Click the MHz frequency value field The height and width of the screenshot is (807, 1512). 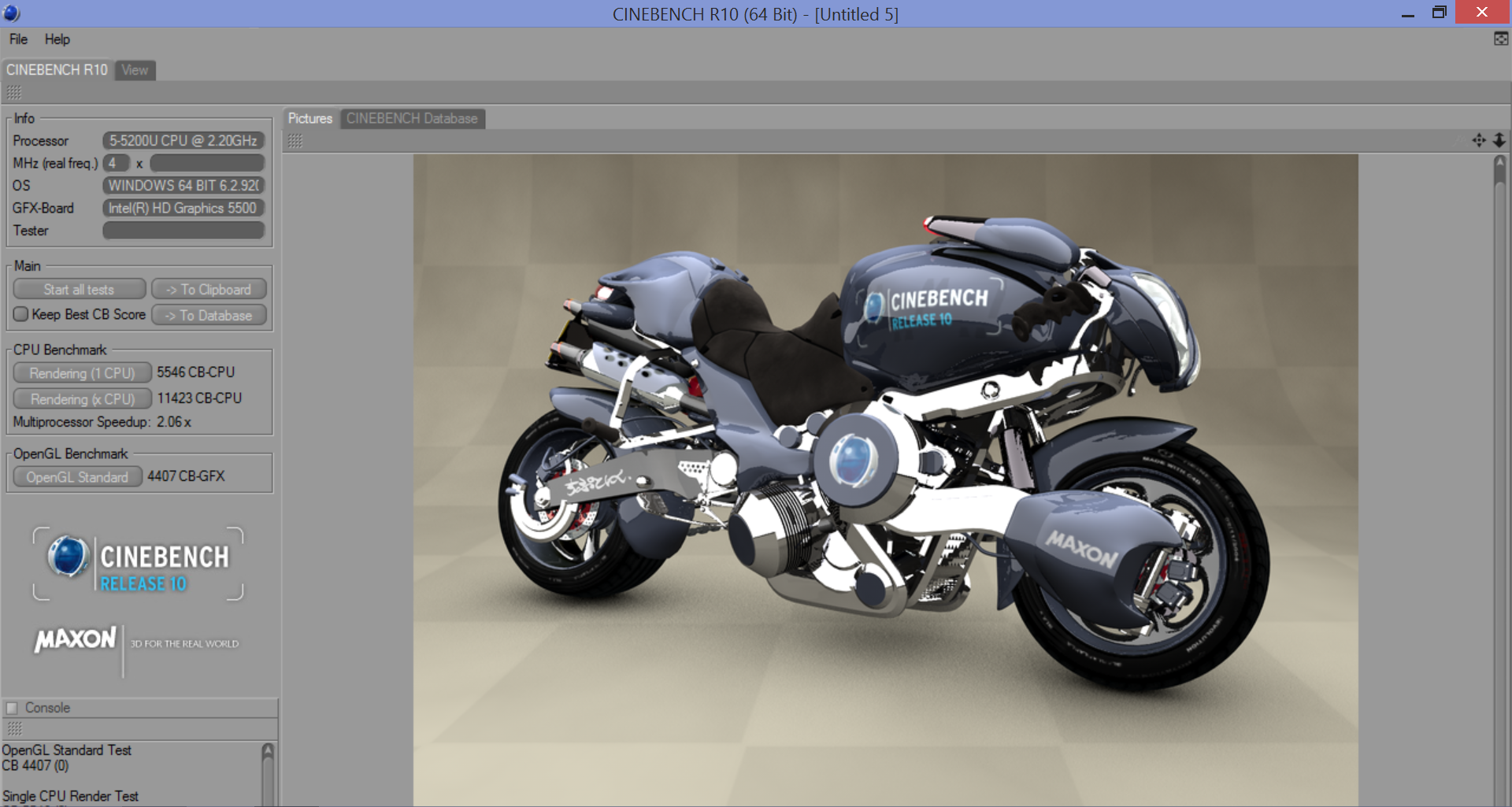(207, 163)
